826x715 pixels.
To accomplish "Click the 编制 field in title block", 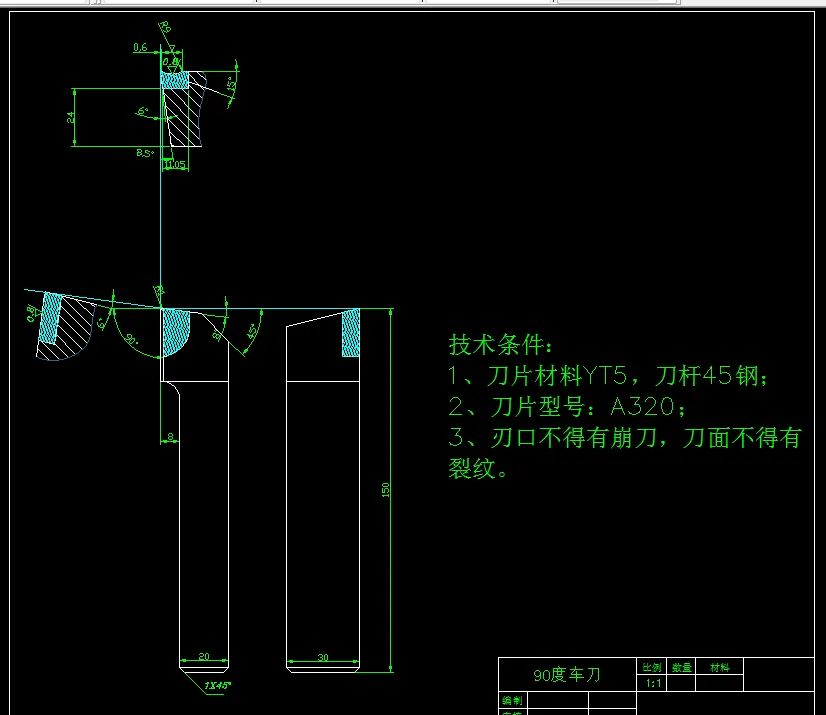I will [513, 698].
